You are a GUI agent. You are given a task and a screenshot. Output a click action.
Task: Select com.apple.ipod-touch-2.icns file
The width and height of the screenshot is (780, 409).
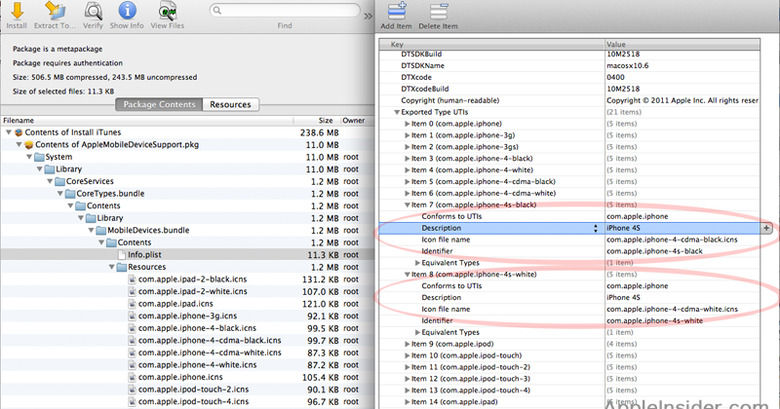[x=187, y=389]
